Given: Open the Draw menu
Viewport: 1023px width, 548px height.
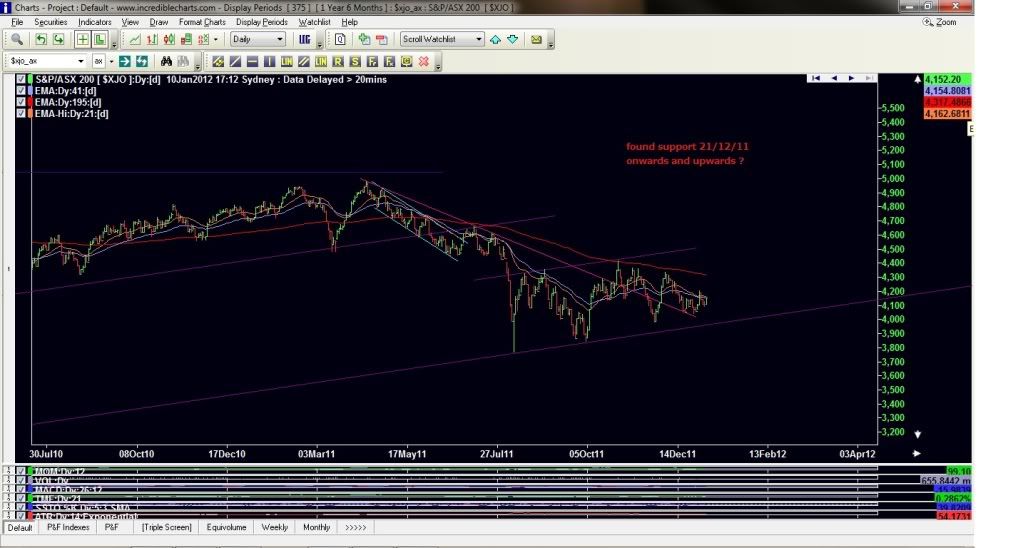Looking at the screenshot, I should 159,22.
